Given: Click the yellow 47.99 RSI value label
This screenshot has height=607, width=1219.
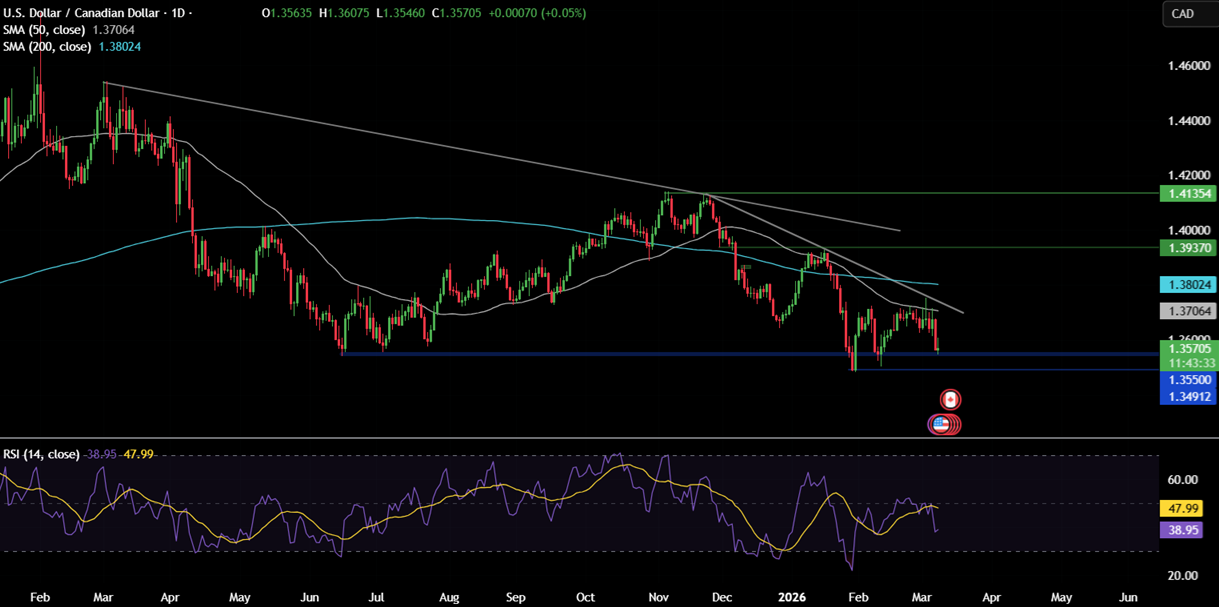Looking at the screenshot, I should tap(1181, 508).
